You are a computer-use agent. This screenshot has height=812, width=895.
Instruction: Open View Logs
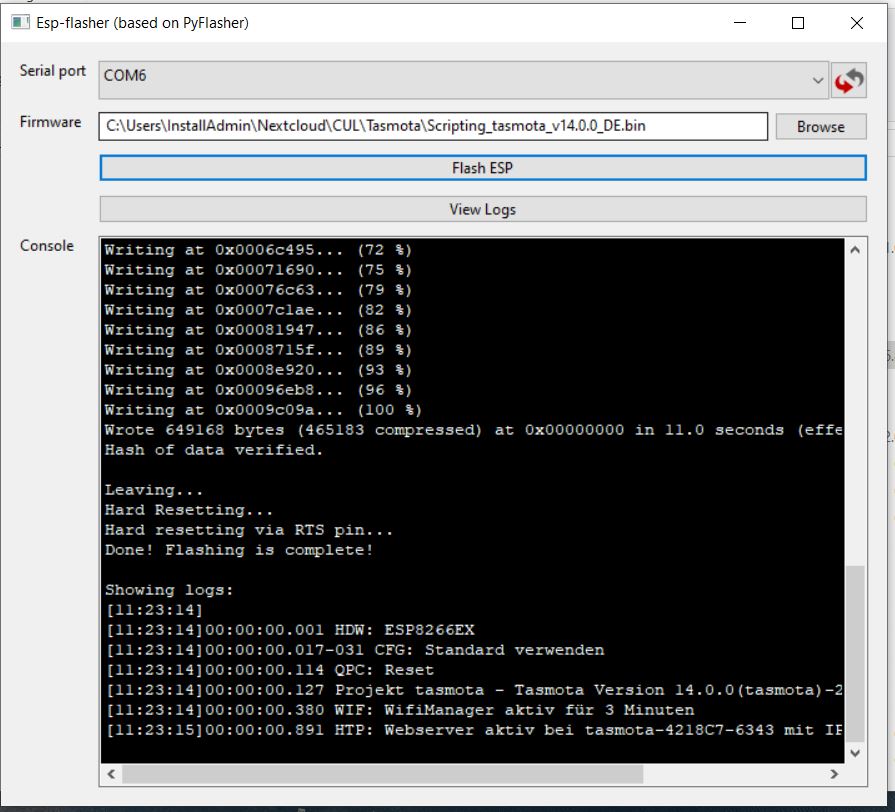(483, 209)
